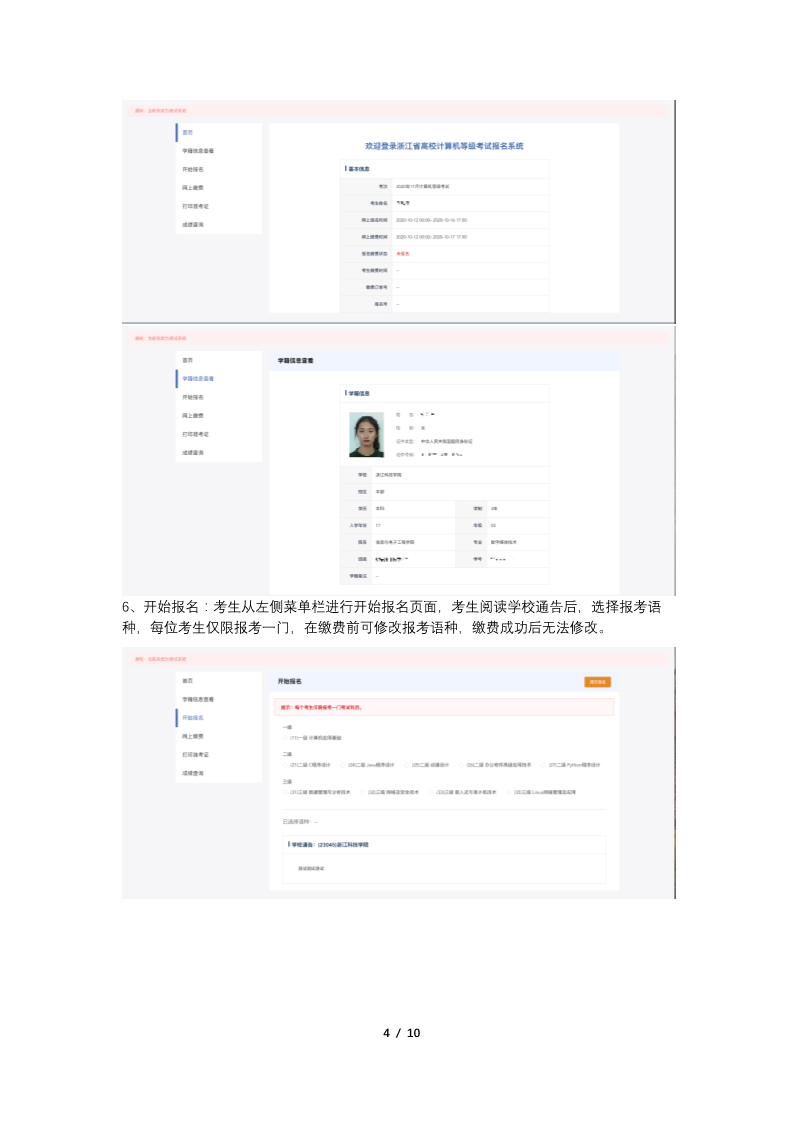Screen dimensions: 793x1122
Task: Click the orange submit button on 开始报名 page
Action: pyautogui.click(x=597, y=682)
